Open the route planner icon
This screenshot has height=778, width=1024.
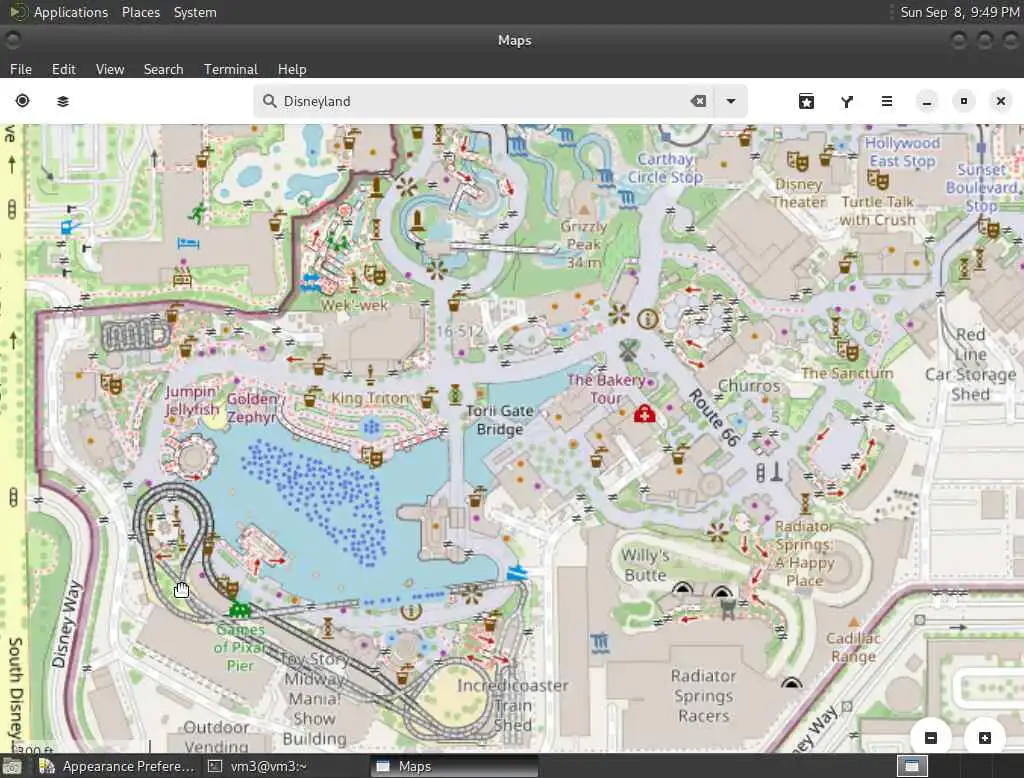(x=847, y=101)
